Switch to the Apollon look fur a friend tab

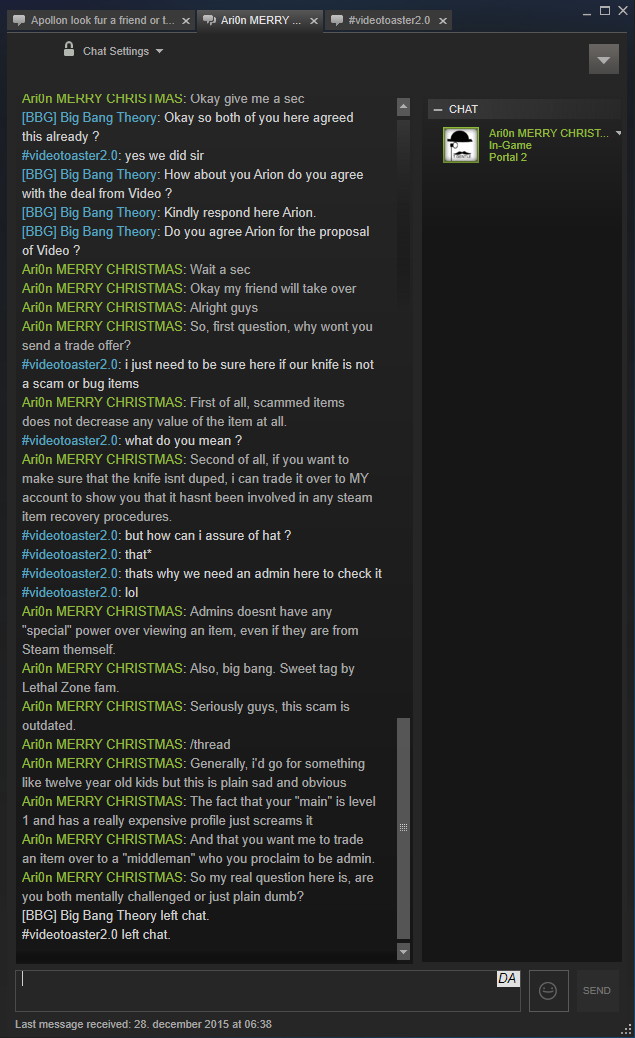pos(102,21)
